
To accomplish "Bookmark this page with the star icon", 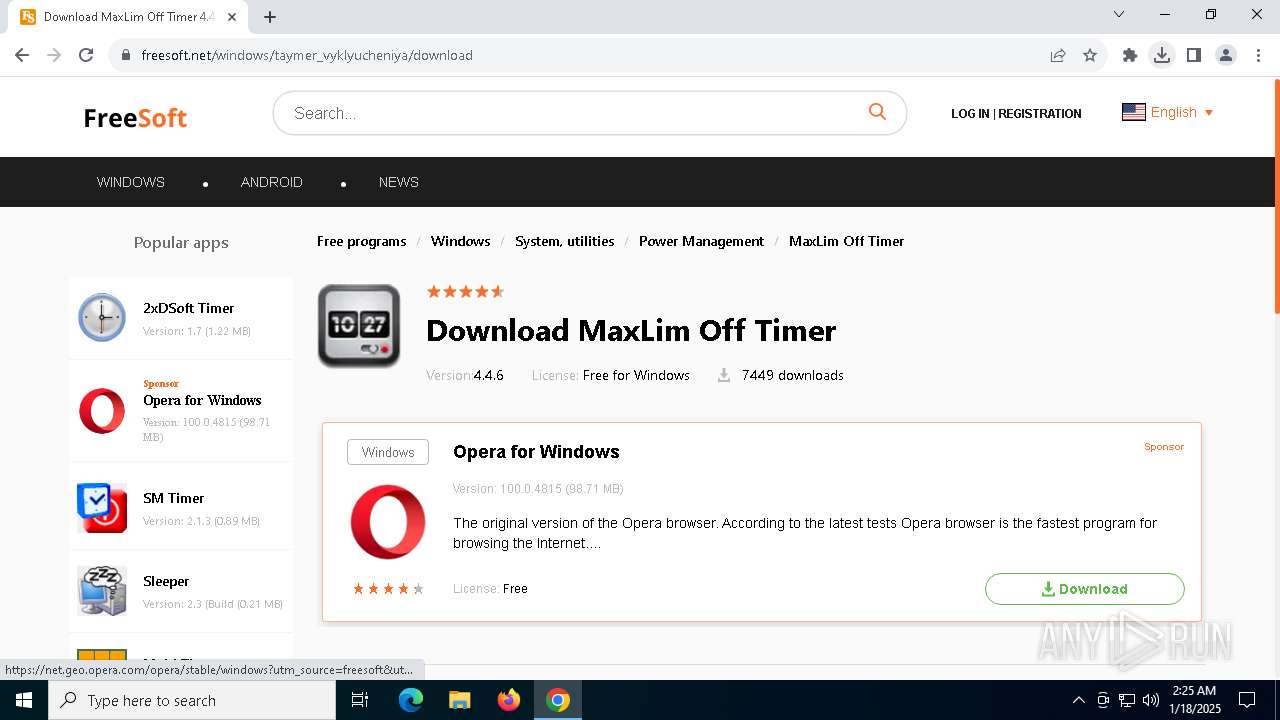I will (x=1090, y=55).
